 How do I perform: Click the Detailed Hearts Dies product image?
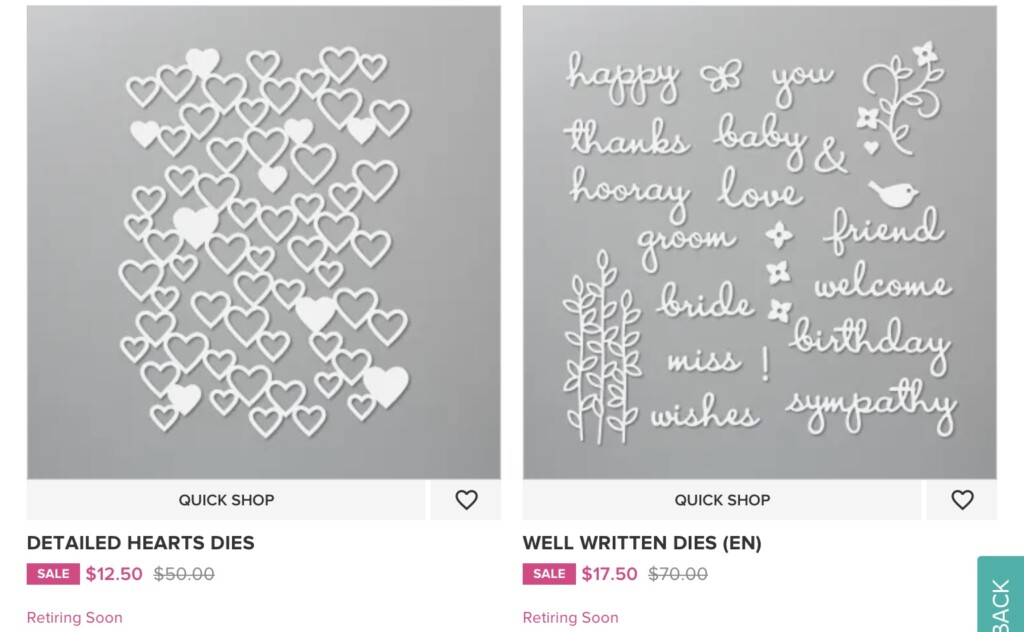264,242
